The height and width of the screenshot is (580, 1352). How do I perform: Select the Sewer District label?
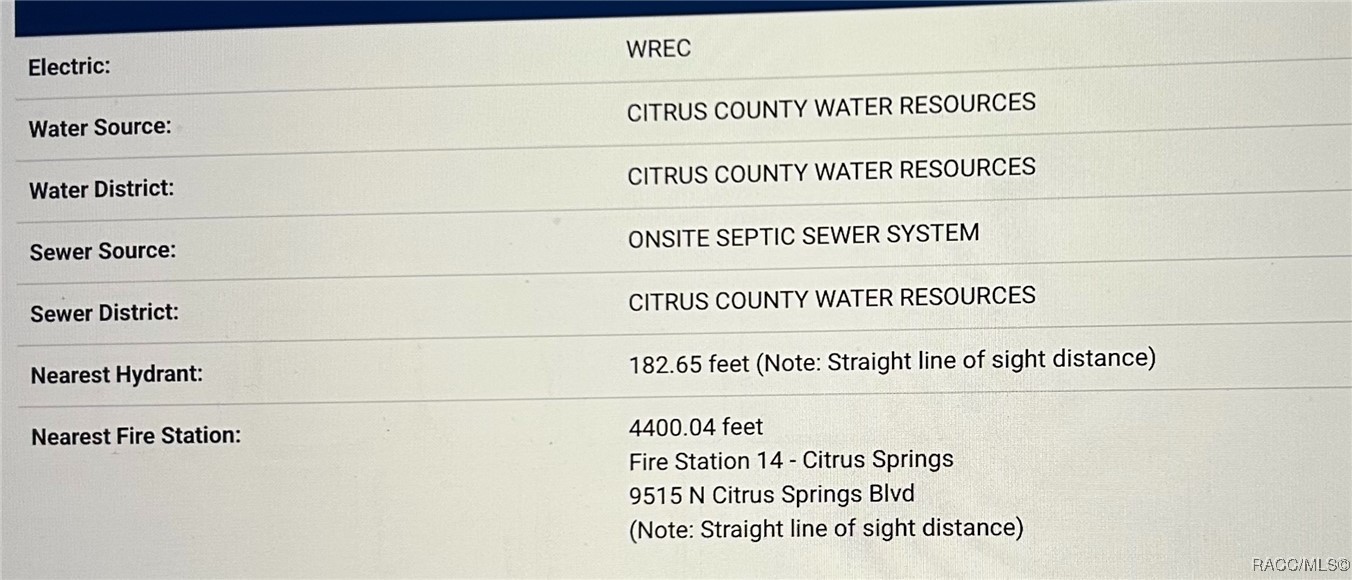(104, 313)
